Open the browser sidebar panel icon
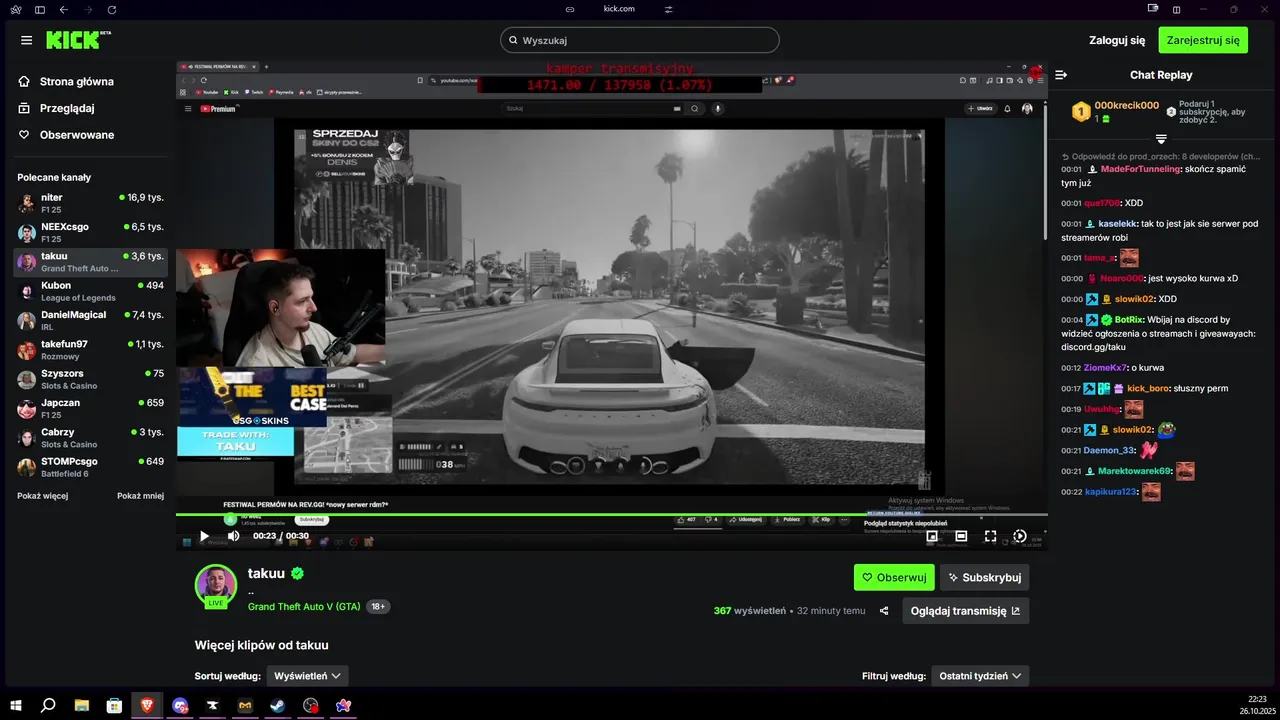The height and width of the screenshot is (720, 1280). (x=40, y=9)
